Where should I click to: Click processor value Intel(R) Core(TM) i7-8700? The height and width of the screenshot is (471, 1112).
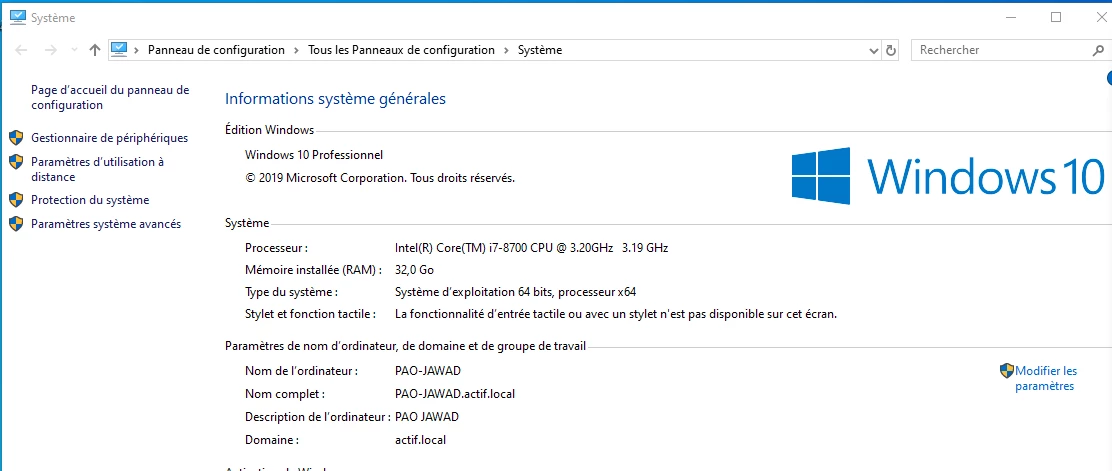point(531,248)
